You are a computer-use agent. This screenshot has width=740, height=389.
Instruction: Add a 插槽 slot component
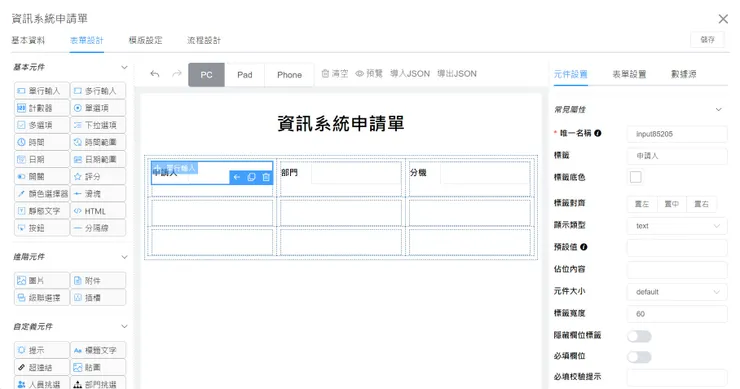(98, 298)
